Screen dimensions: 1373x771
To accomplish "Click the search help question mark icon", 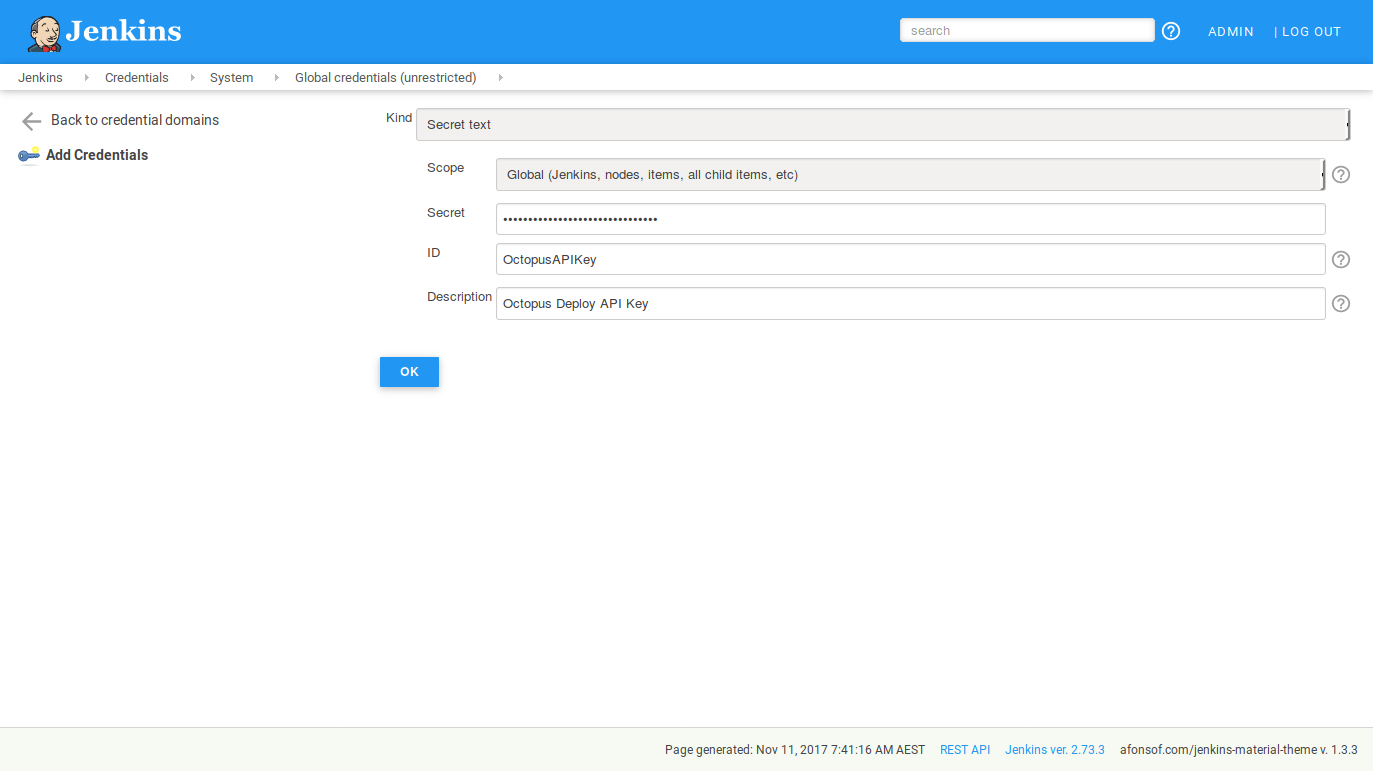I will coord(1171,31).
